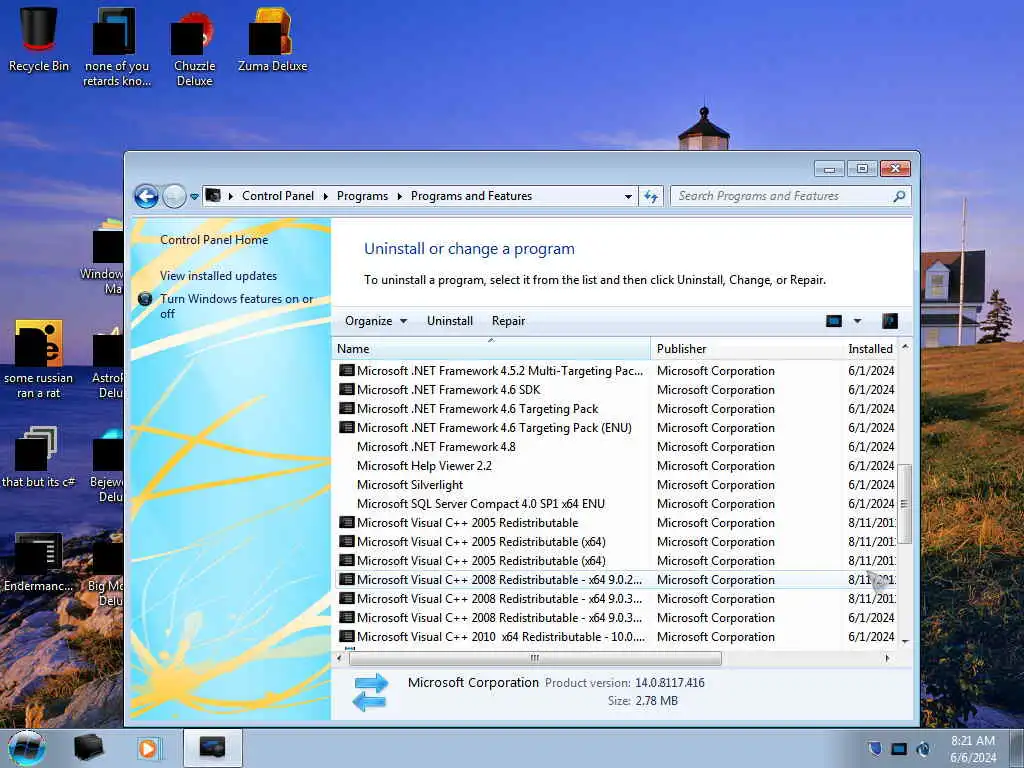Click the address bar location icon
Image resolution: width=1024 pixels, height=768 pixels.
[x=213, y=195]
